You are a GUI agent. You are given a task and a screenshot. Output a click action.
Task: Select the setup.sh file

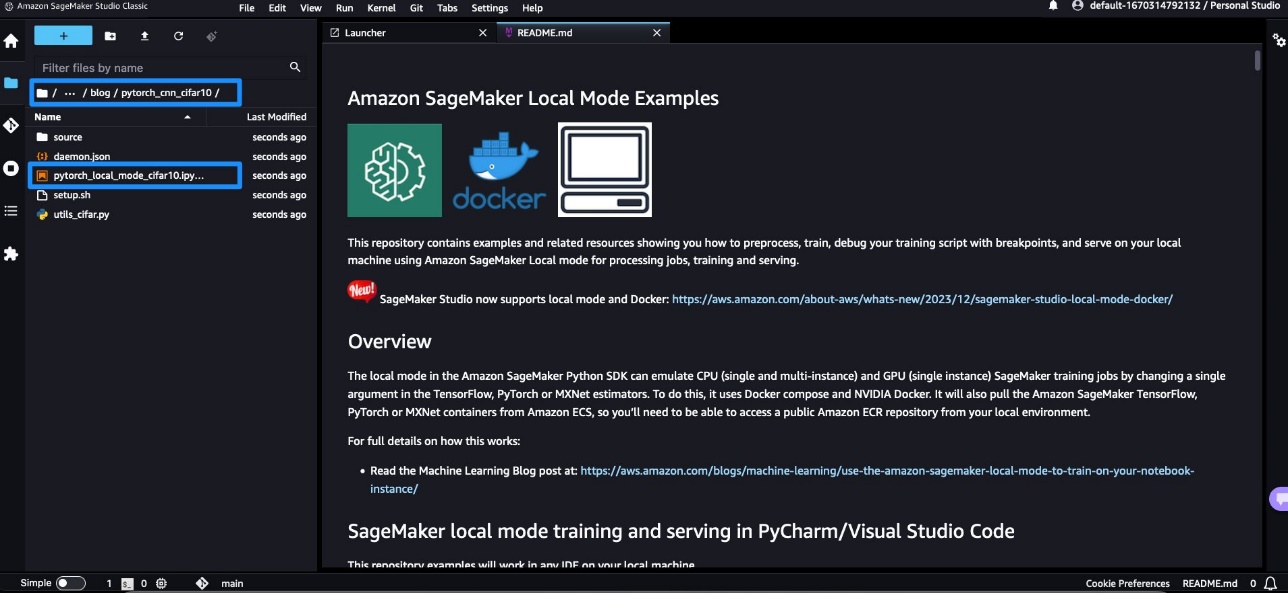pyautogui.click(x=171, y=195)
